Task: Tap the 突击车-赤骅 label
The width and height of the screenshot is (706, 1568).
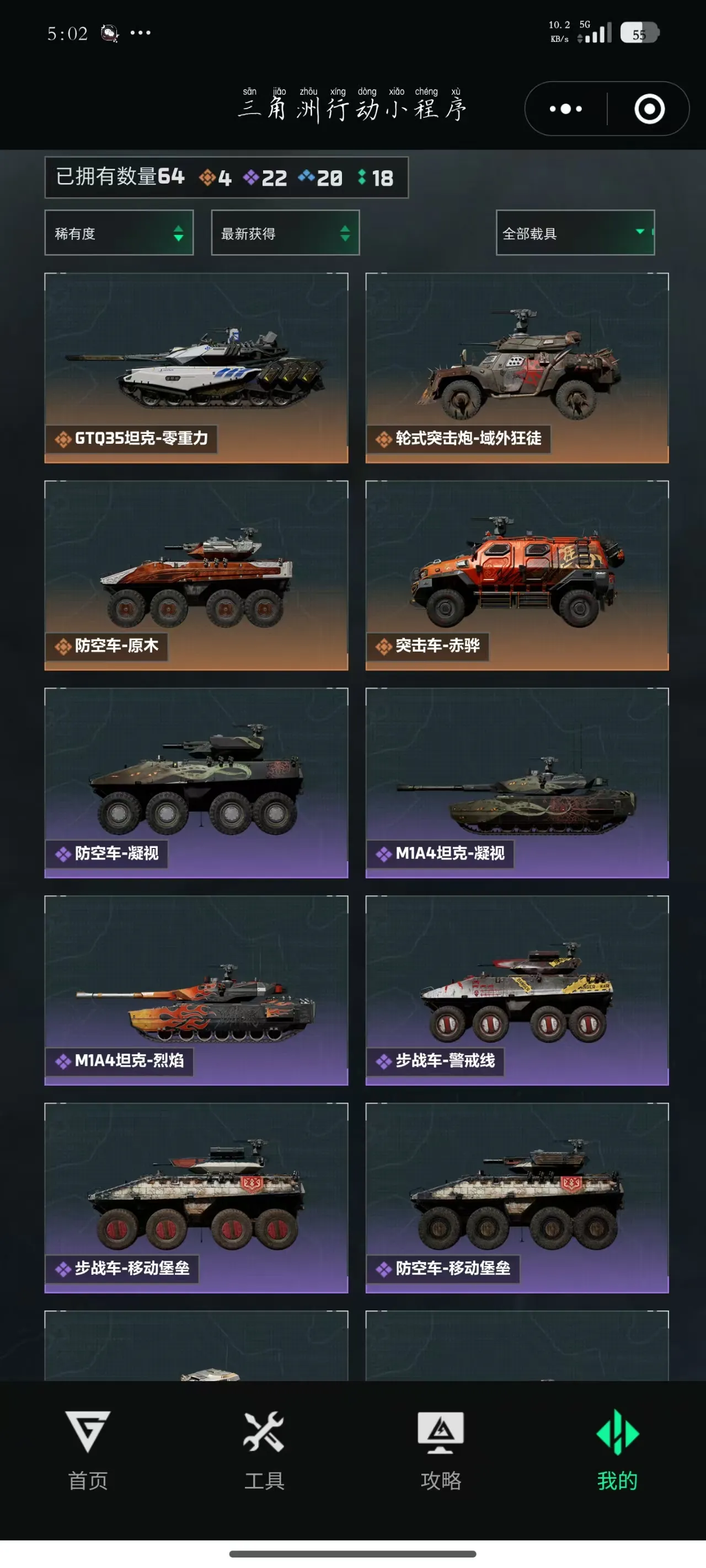Action: 437,645
